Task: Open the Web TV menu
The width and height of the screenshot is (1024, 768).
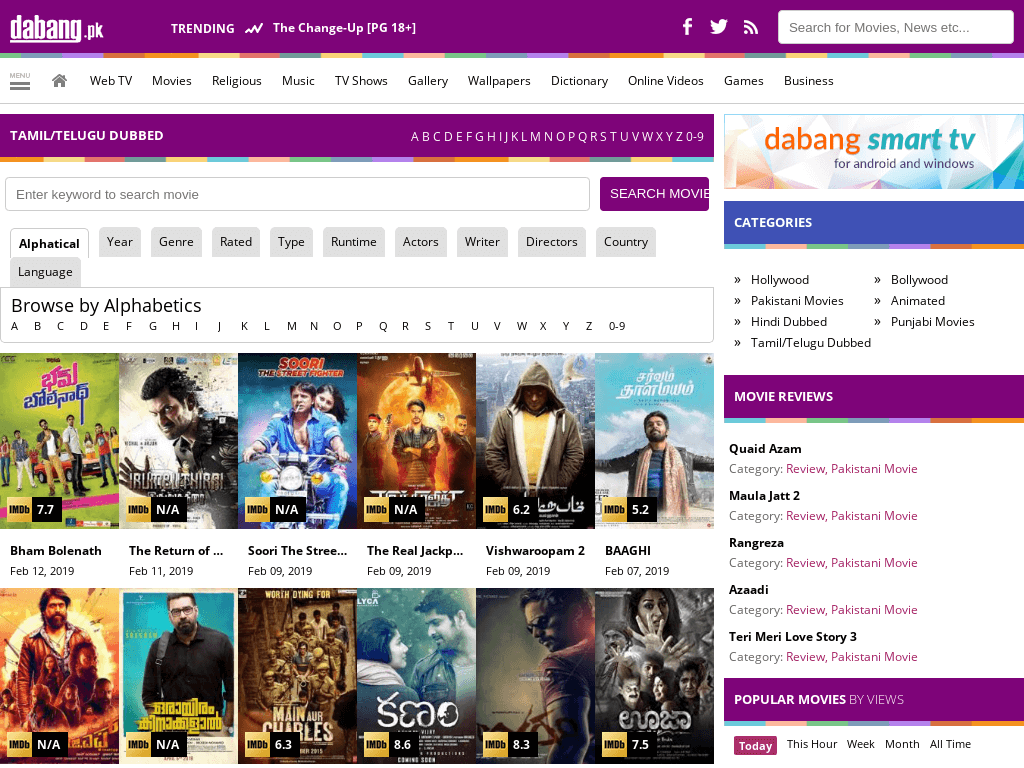Action: pyautogui.click(x=111, y=81)
